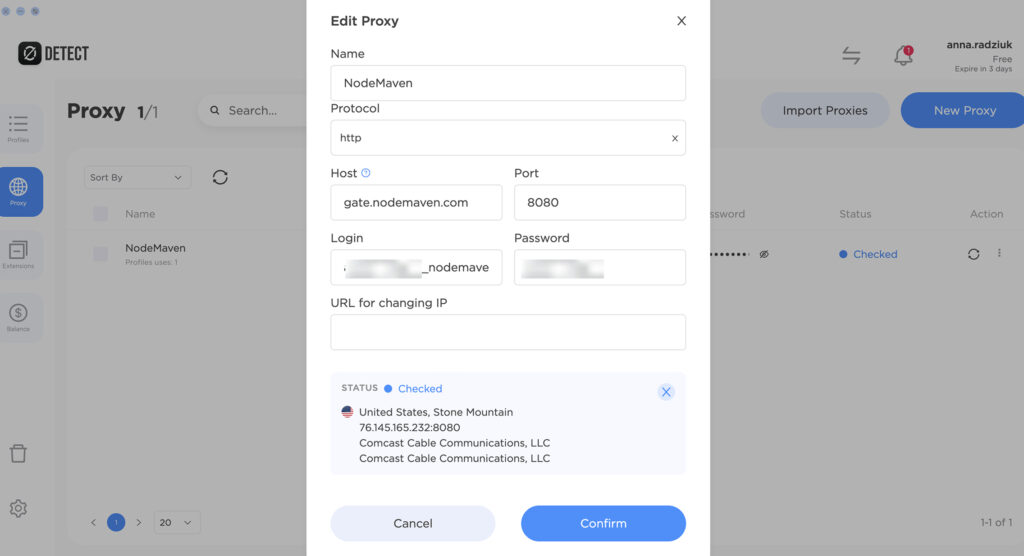The height and width of the screenshot is (556, 1024).
Task: Open the trash bin in sidebar
Action: pos(18,454)
